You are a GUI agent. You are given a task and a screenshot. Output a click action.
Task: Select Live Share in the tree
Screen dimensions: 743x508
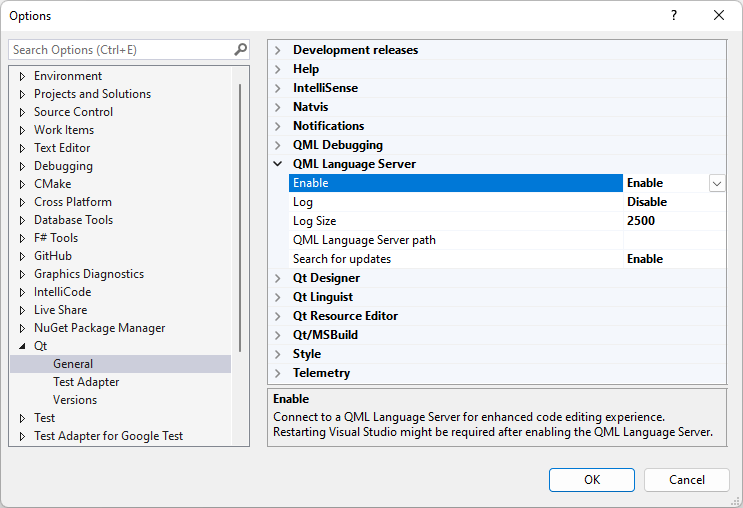(61, 310)
